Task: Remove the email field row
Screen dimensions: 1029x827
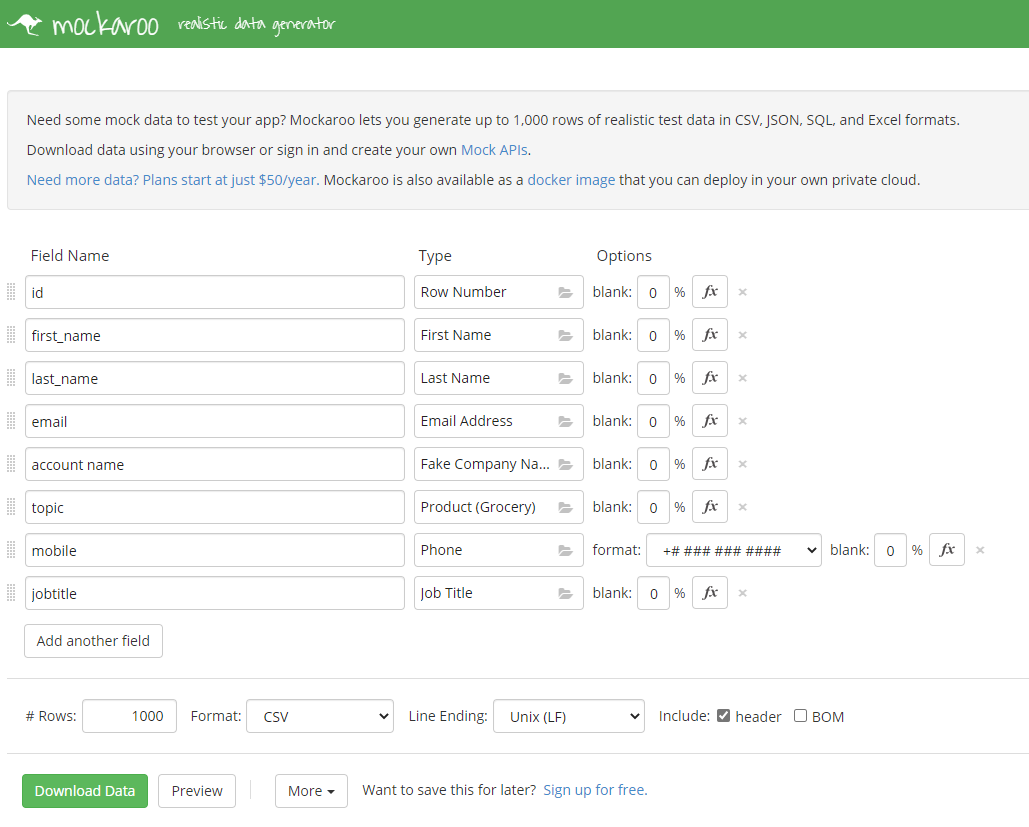Action: point(742,421)
